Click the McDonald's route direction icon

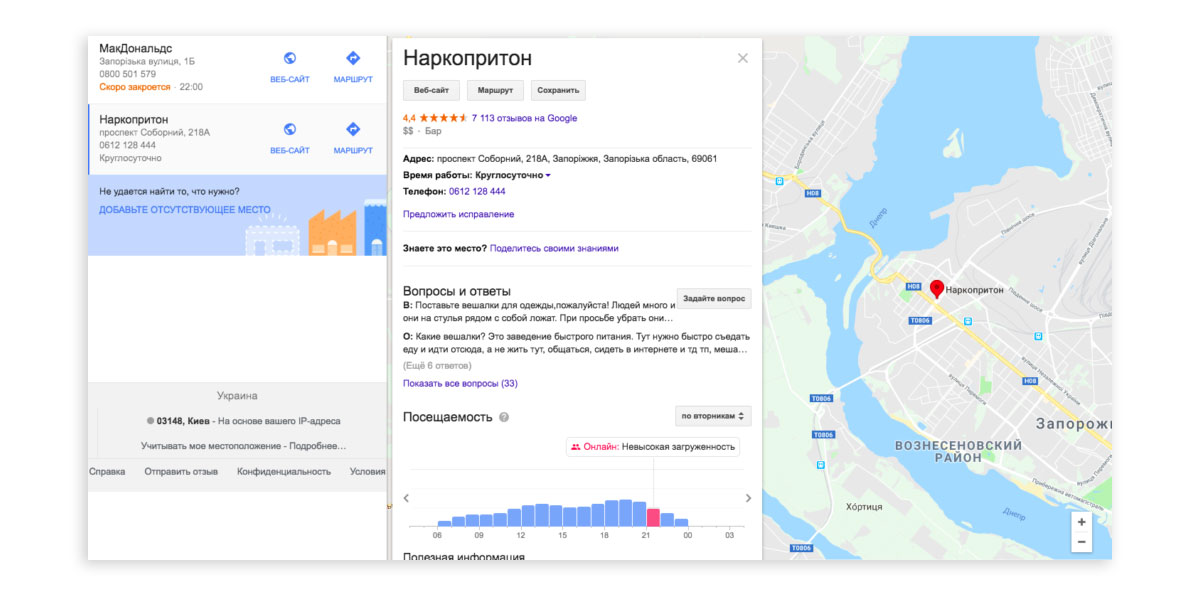[x=352, y=58]
